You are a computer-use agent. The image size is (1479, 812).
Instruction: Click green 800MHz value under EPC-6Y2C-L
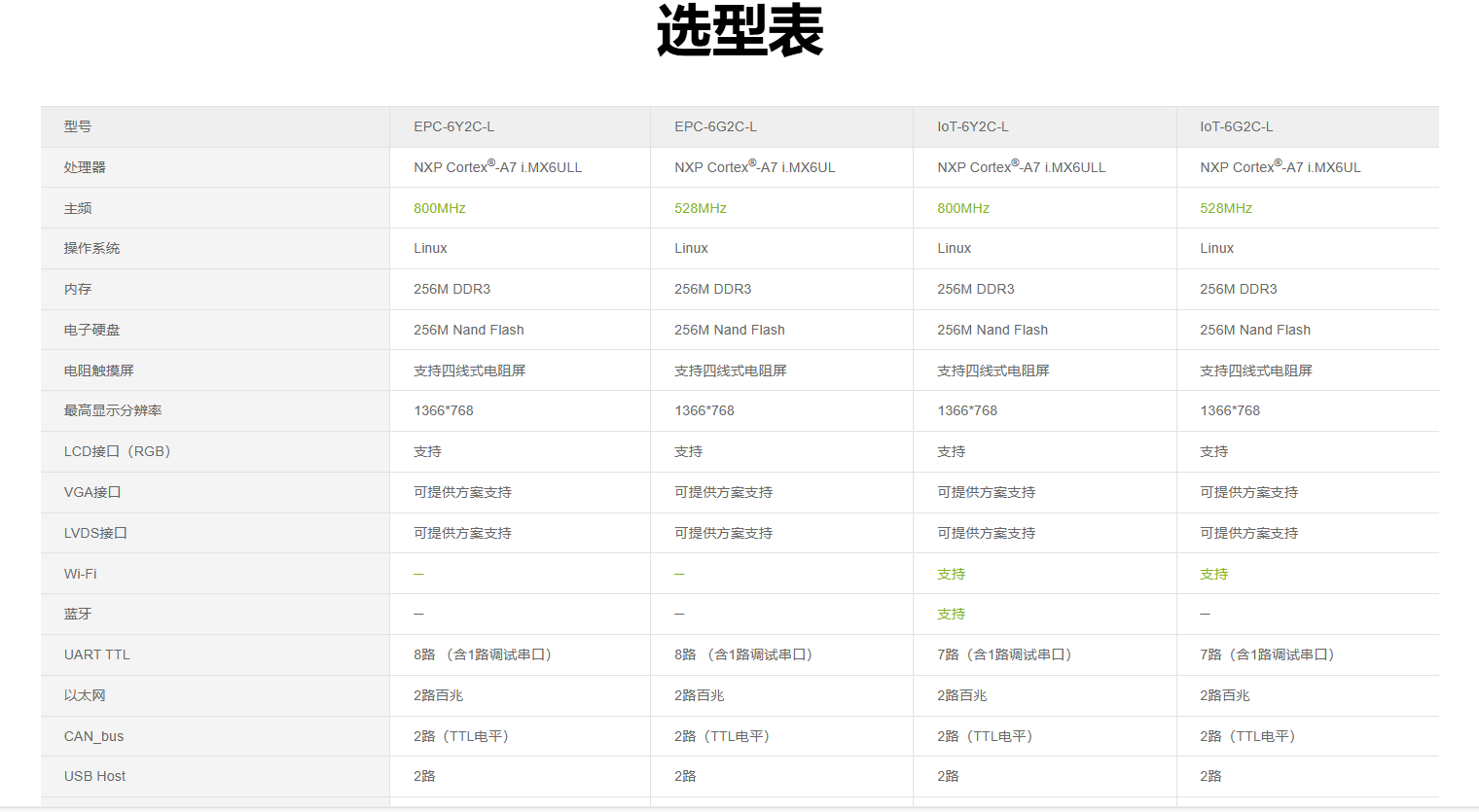[439, 208]
